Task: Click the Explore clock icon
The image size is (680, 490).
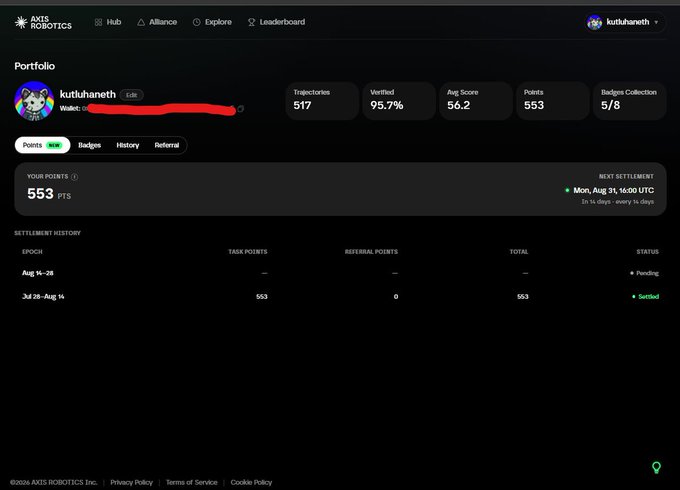Action: coord(196,22)
